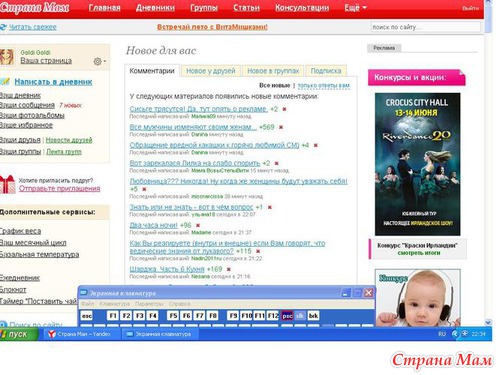Screen dimensions: 500x375
Task: Select the Все новые comments filter
Action: (275, 86)
